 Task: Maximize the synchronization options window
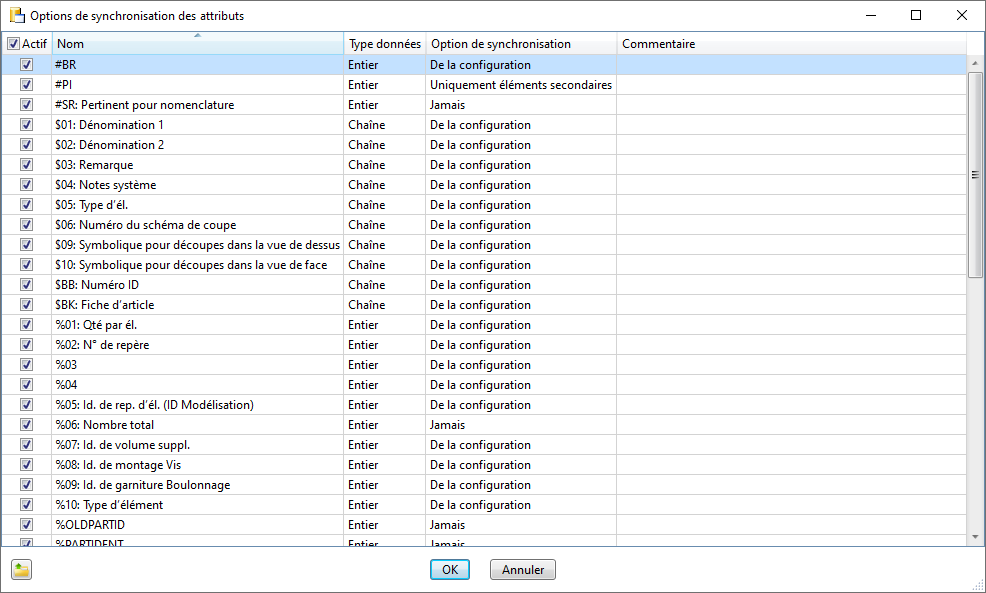coord(915,16)
